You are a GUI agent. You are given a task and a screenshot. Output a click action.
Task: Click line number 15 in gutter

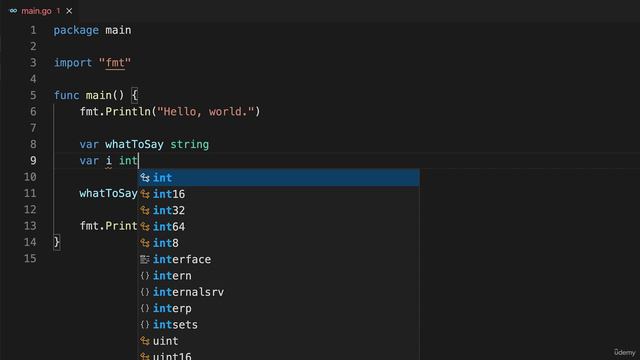coord(30,259)
